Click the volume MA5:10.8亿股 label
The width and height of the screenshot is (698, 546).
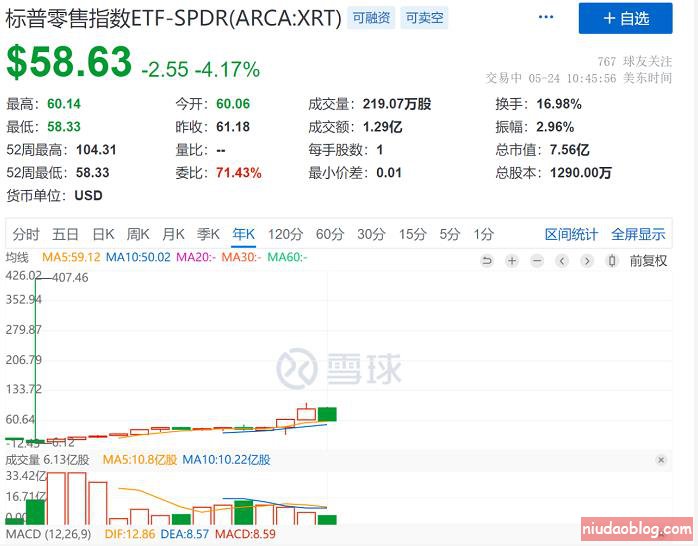(x=139, y=460)
